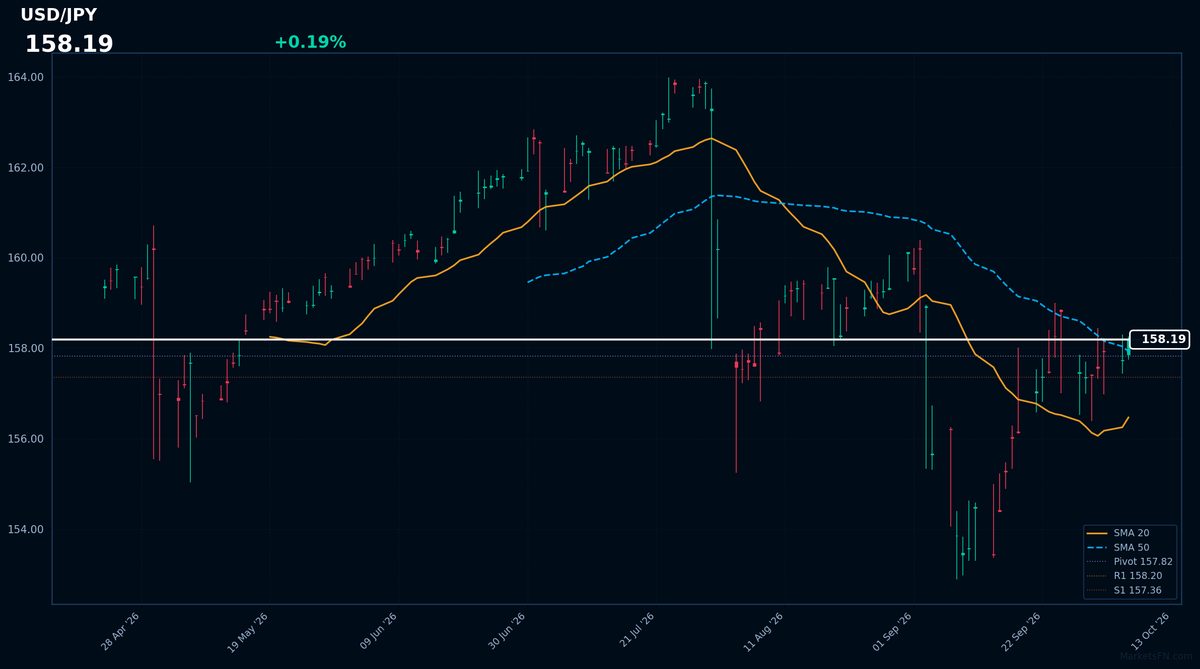This screenshot has width=1200, height=669.
Task: Click the 160.00 price axis label
Action: [x=25, y=258]
